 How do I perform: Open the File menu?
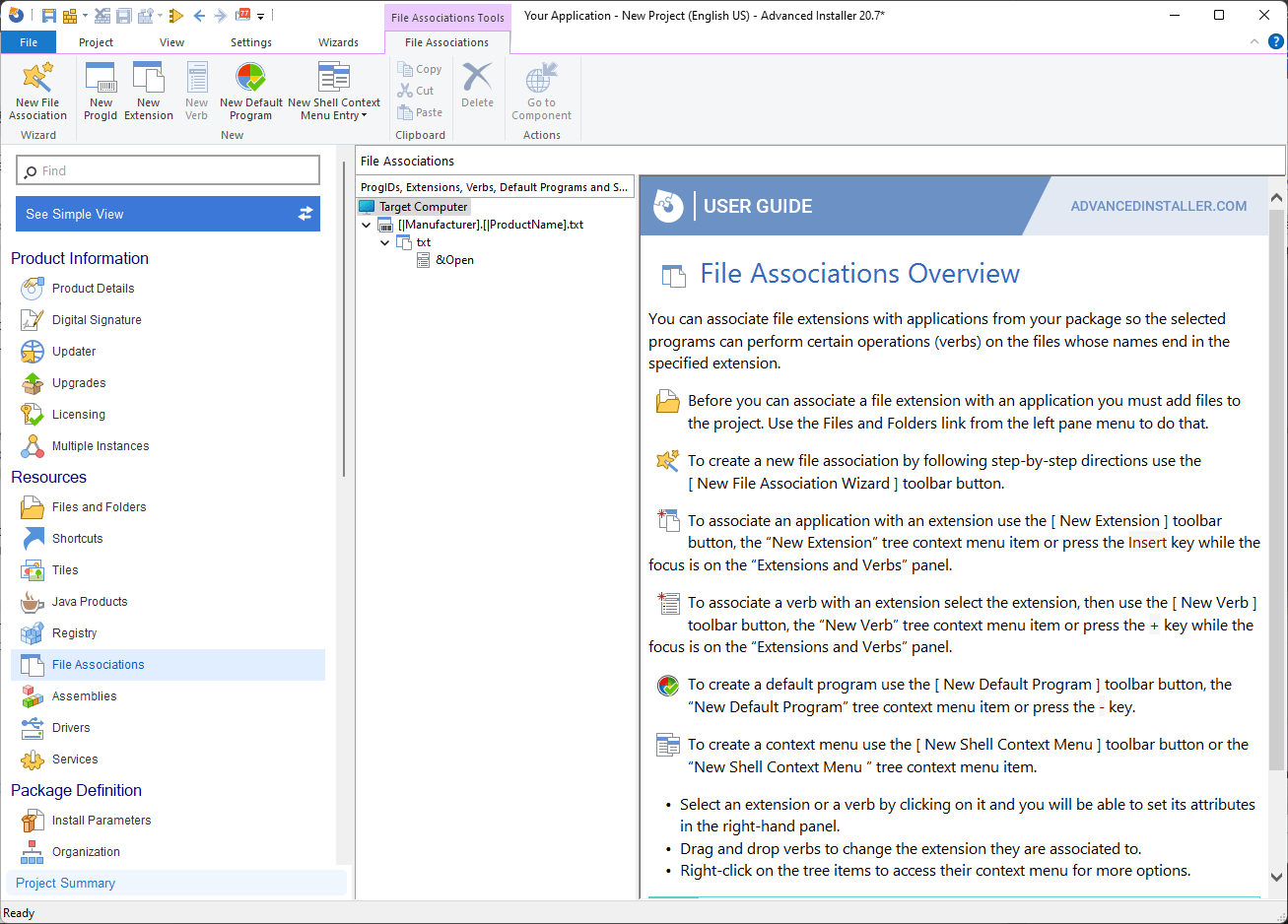pos(29,42)
